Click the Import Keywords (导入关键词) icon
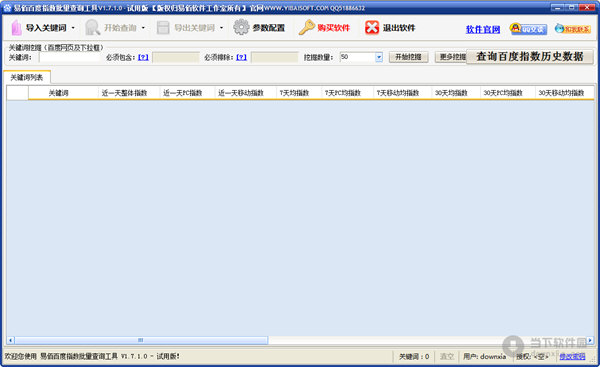Image resolution: width=600 pixels, height=367 pixels. [x=16, y=28]
